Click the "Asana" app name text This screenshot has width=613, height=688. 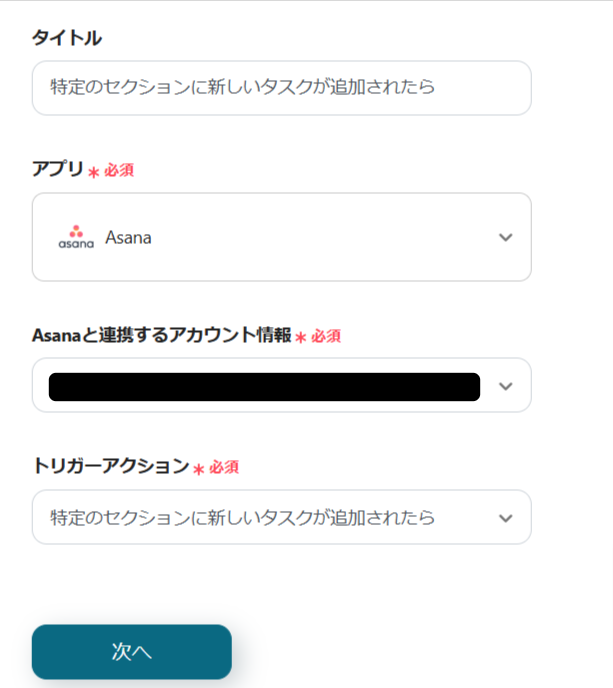[128, 238]
